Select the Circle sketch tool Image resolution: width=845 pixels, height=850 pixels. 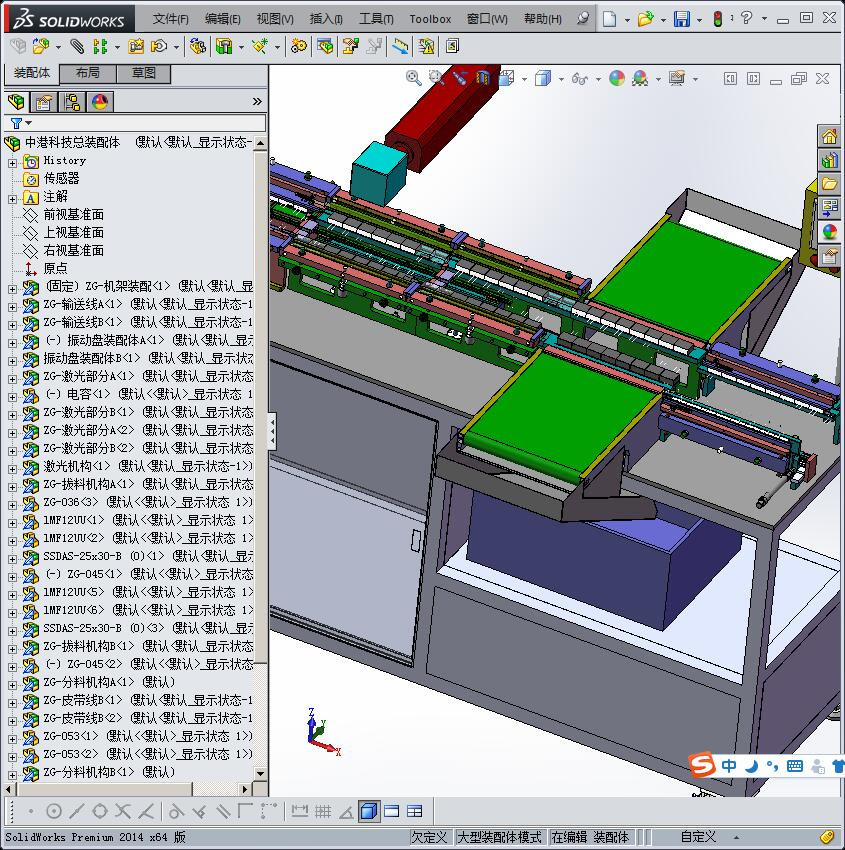click(55, 811)
